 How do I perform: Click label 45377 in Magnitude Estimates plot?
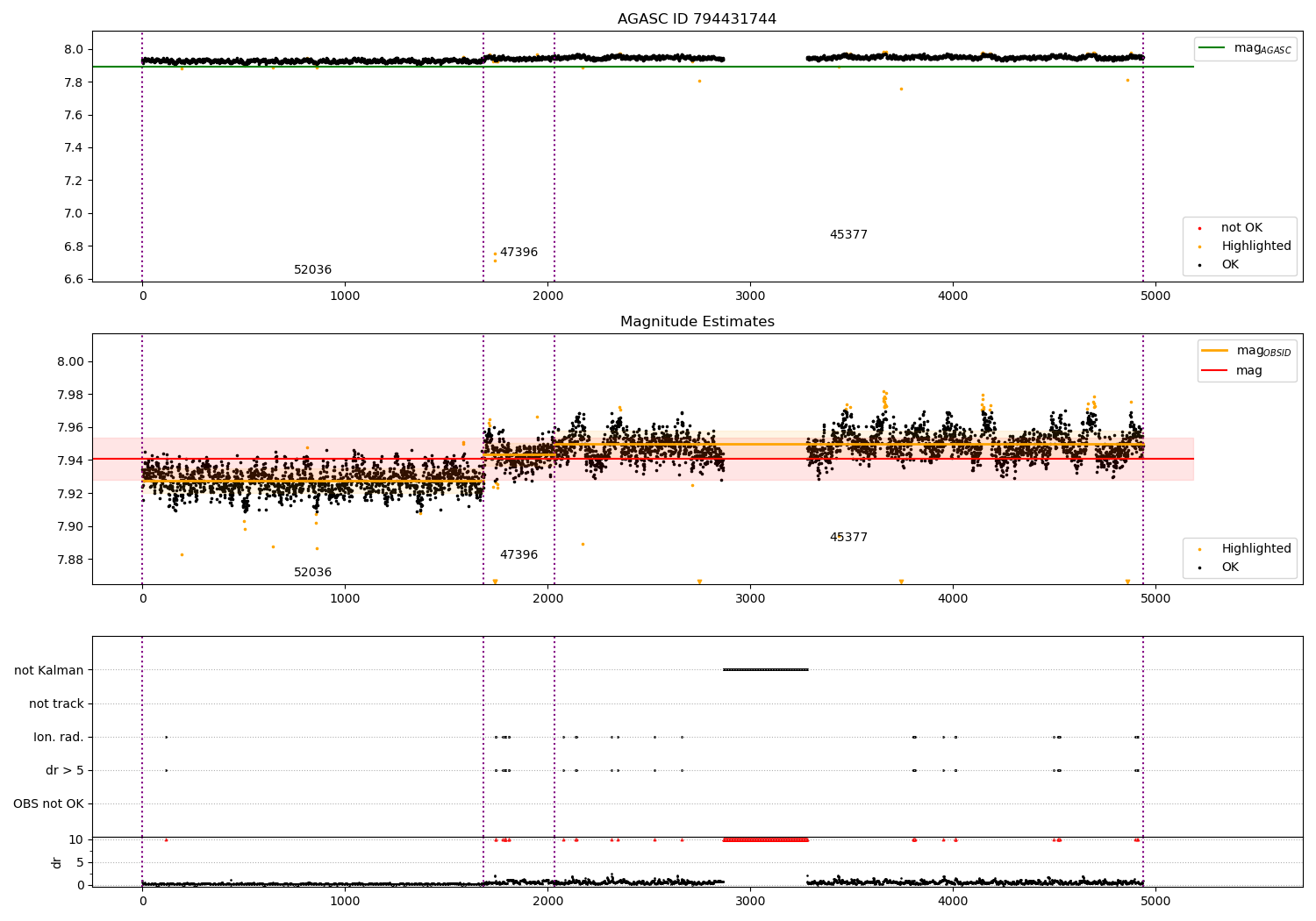pos(848,538)
